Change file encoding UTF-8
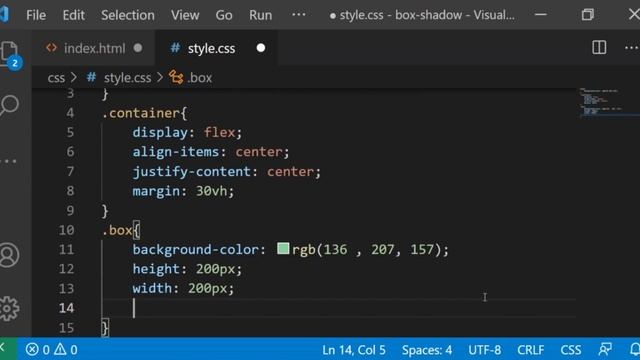 [x=484, y=350]
